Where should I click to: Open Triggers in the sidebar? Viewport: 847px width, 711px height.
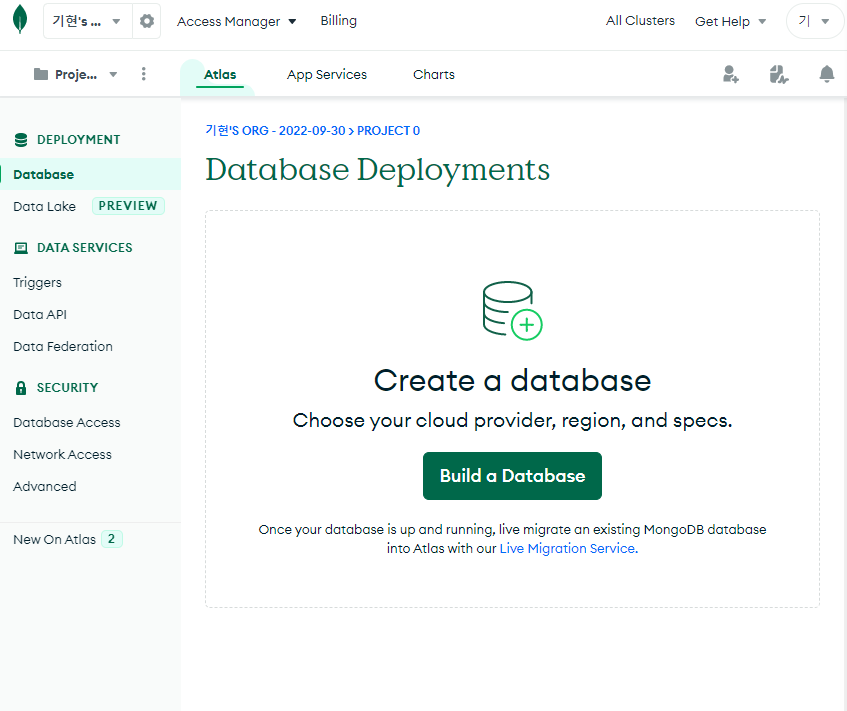(x=37, y=283)
